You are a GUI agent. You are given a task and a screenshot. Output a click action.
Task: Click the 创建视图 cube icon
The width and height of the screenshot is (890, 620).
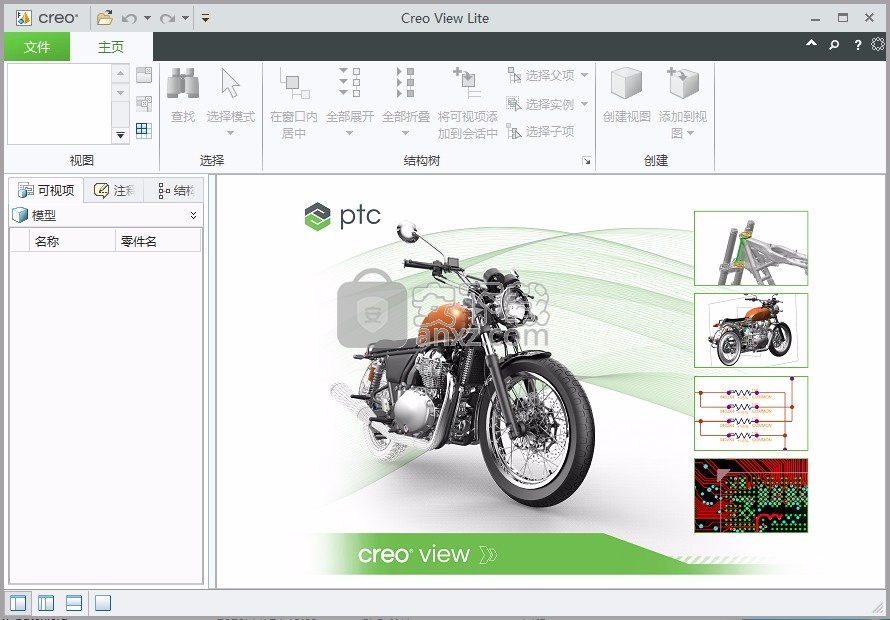[x=627, y=84]
